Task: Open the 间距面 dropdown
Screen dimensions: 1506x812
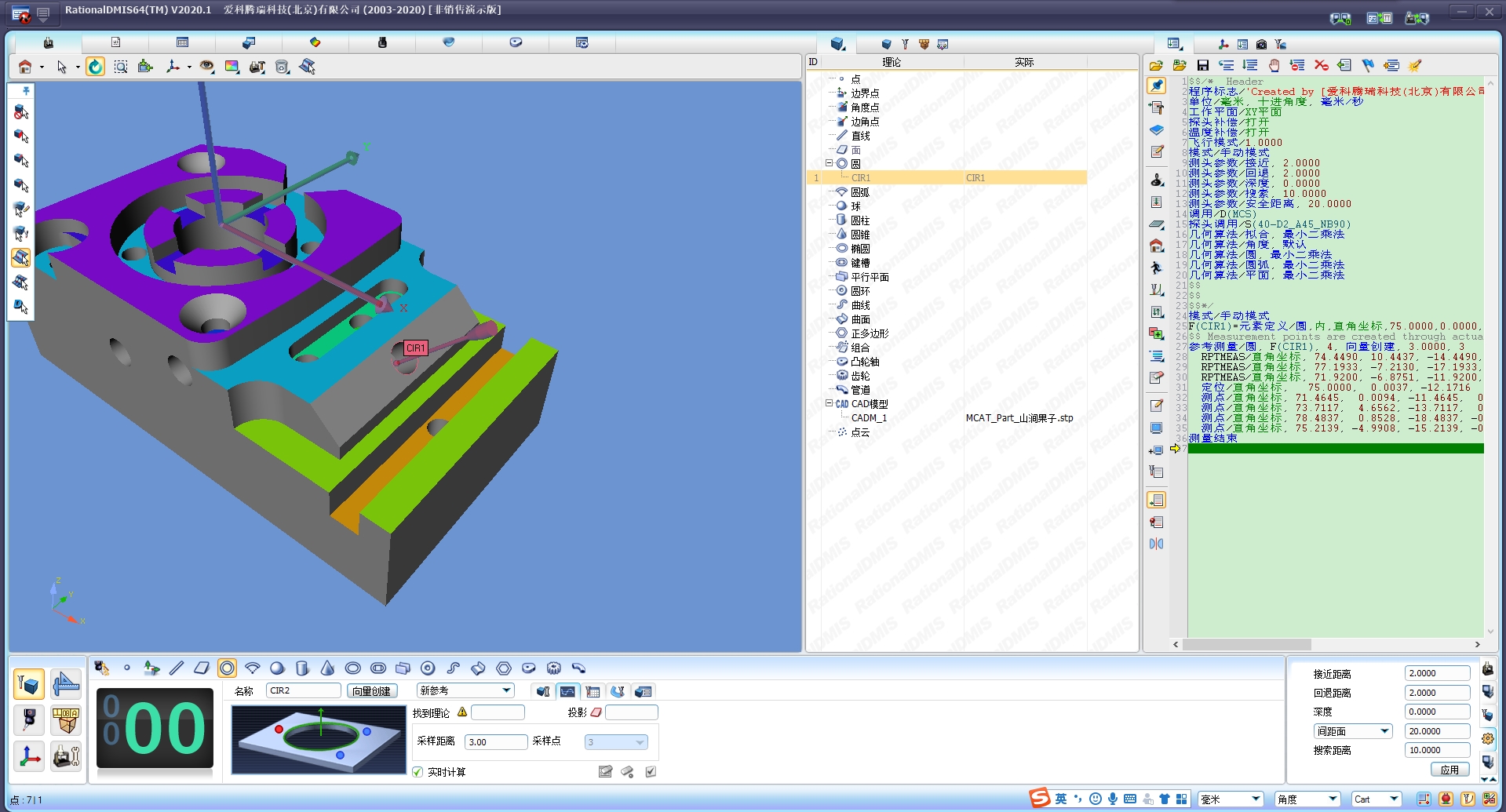Action: pos(1353,731)
